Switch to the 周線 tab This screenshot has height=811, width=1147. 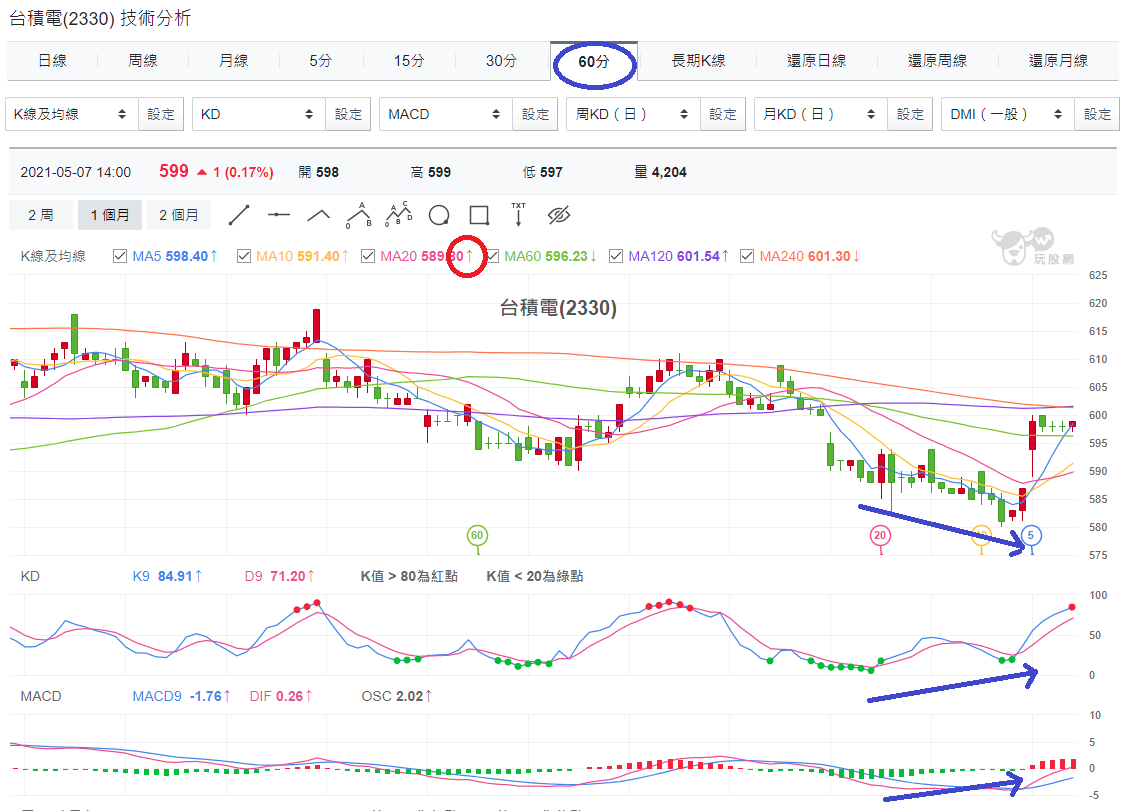click(143, 61)
